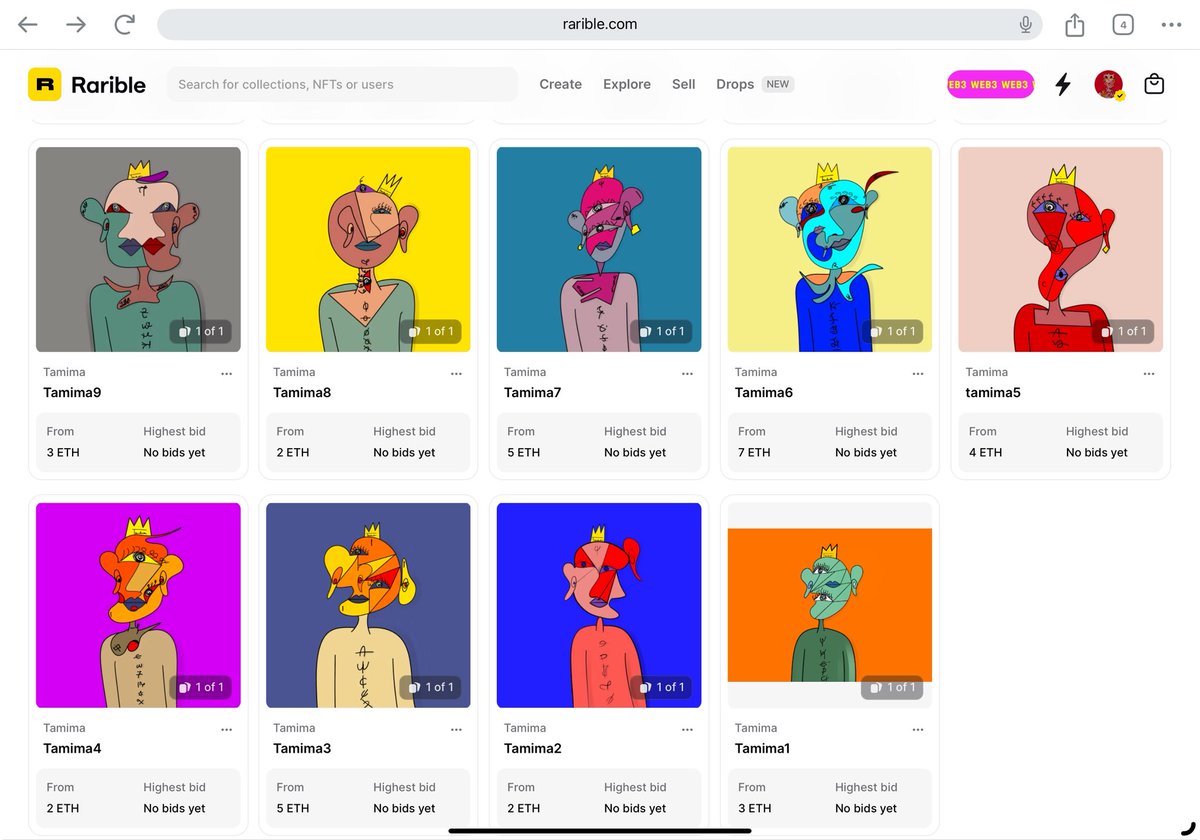1200x840 pixels.
Task: Open the Tamima8 more options menu
Action: tap(456, 373)
